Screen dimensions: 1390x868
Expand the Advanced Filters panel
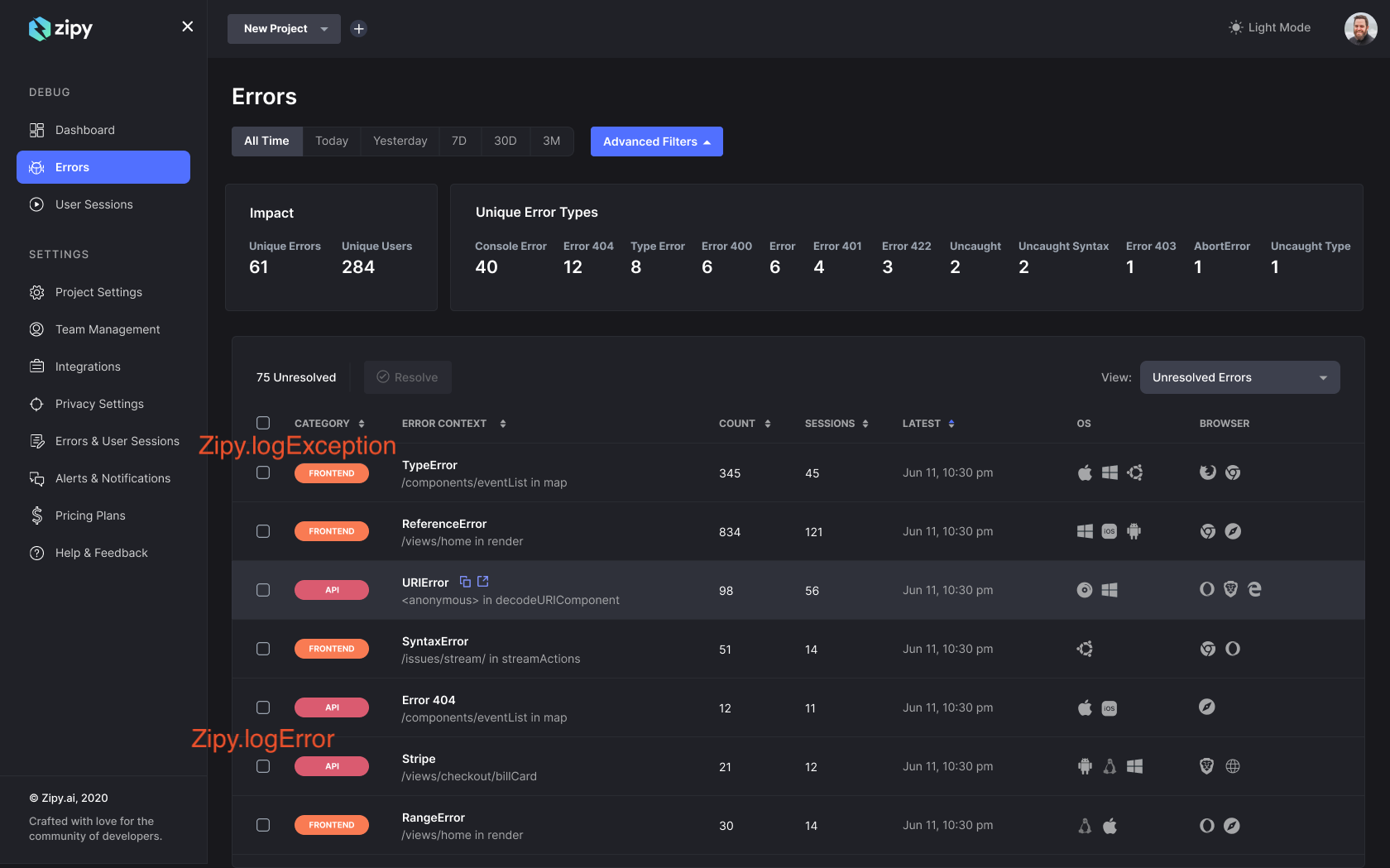pos(656,141)
